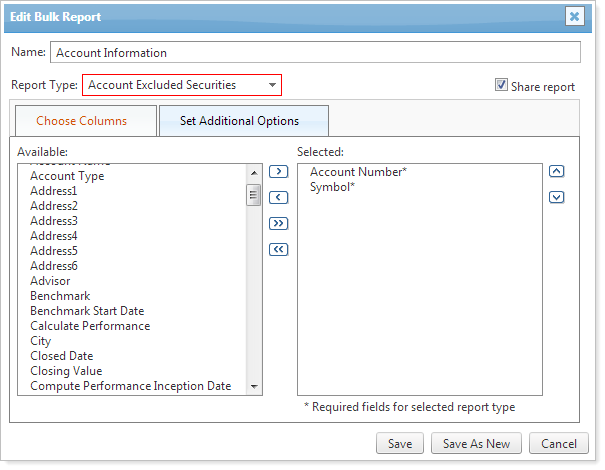Toggle the Share report checkbox

point(501,86)
